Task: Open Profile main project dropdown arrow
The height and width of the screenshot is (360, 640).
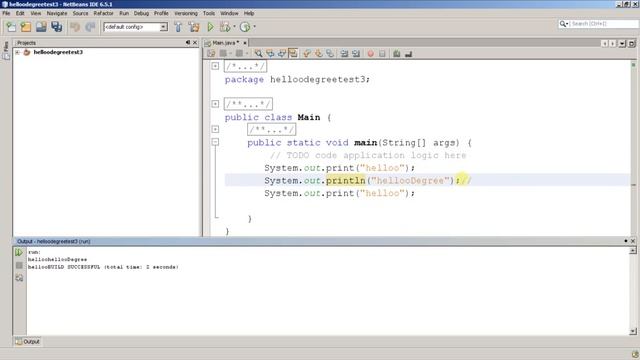Action: point(254,27)
